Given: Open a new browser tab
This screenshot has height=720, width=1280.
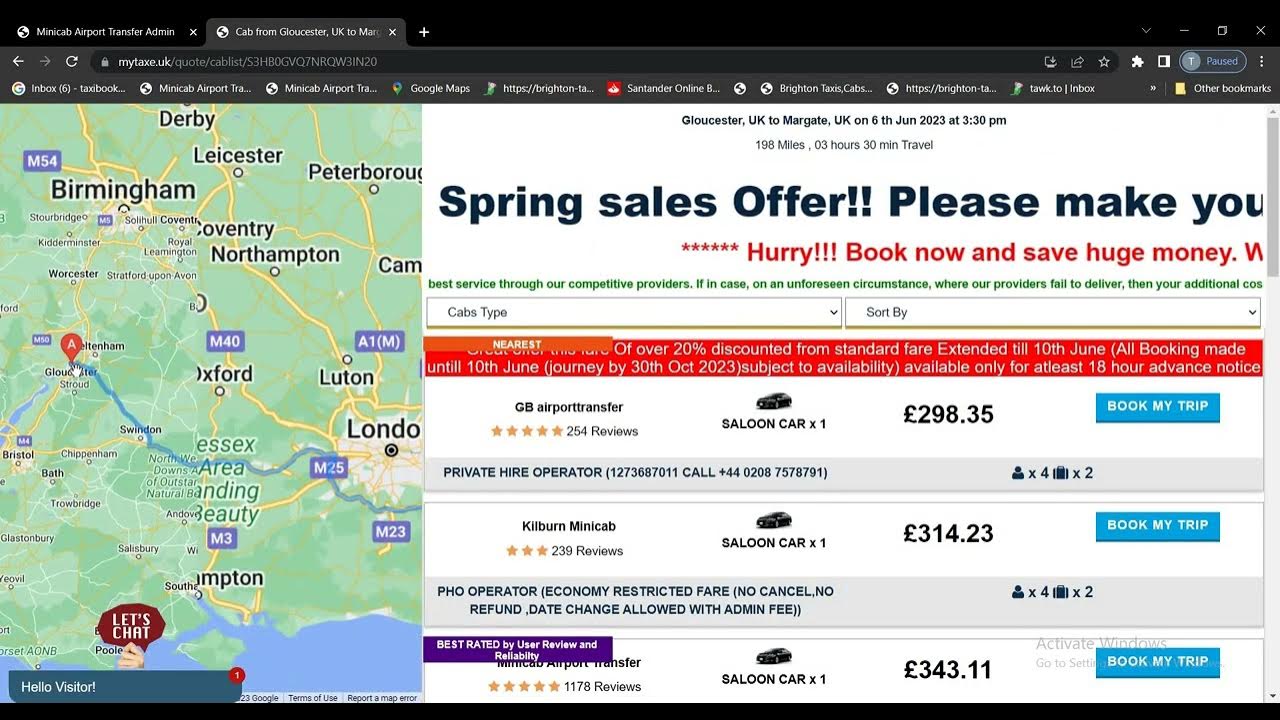Looking at the screenshot, I should point(424,32).
